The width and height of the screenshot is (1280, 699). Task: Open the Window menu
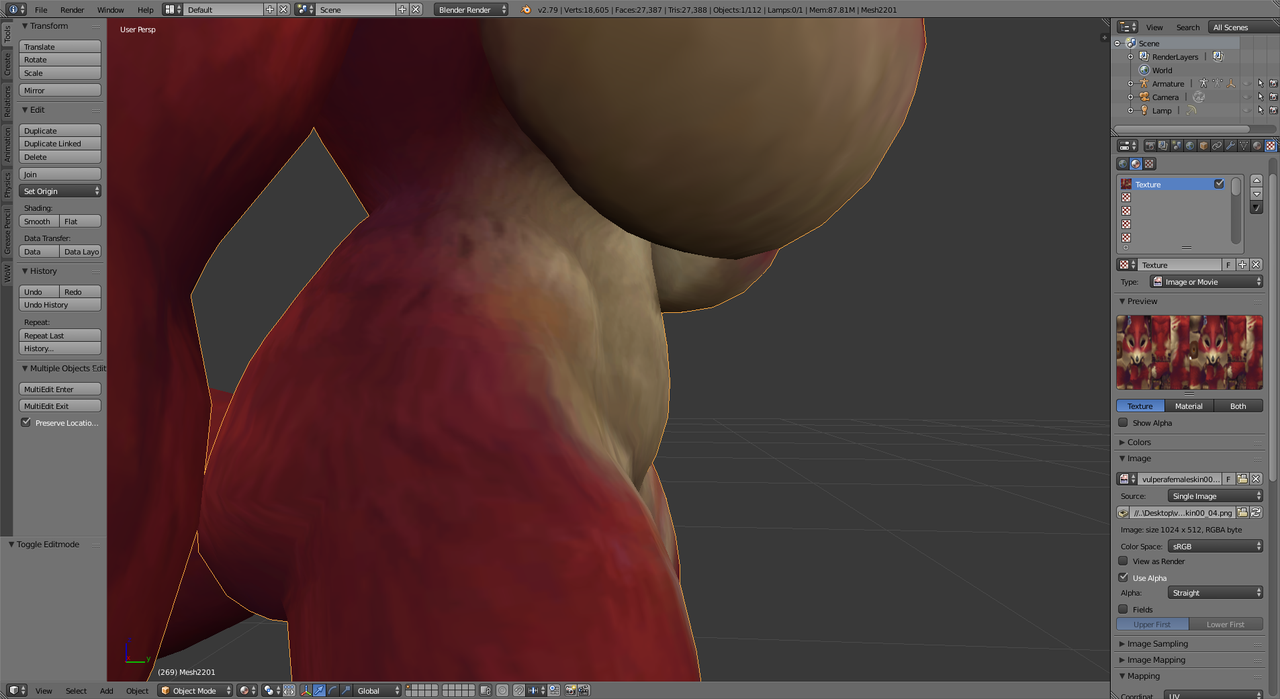(x=110, y=10)
